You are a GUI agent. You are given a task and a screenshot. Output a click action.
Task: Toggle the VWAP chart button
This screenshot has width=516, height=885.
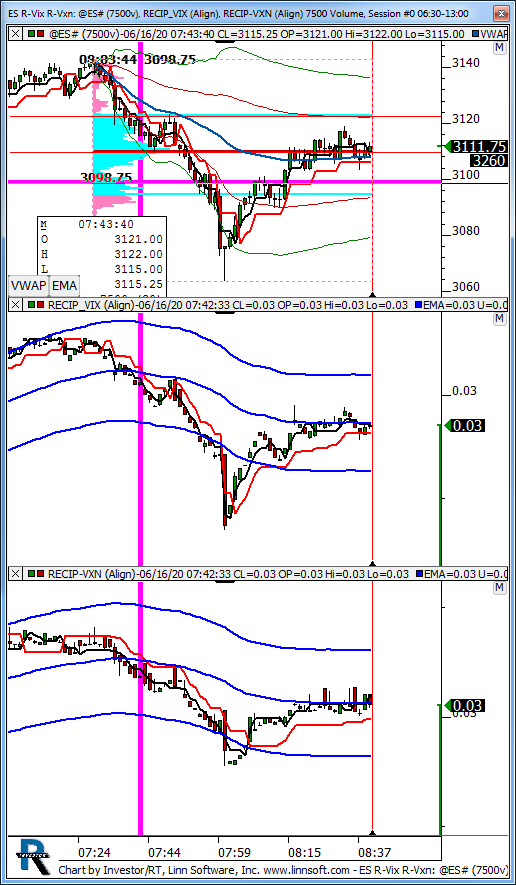click(29, 286)
